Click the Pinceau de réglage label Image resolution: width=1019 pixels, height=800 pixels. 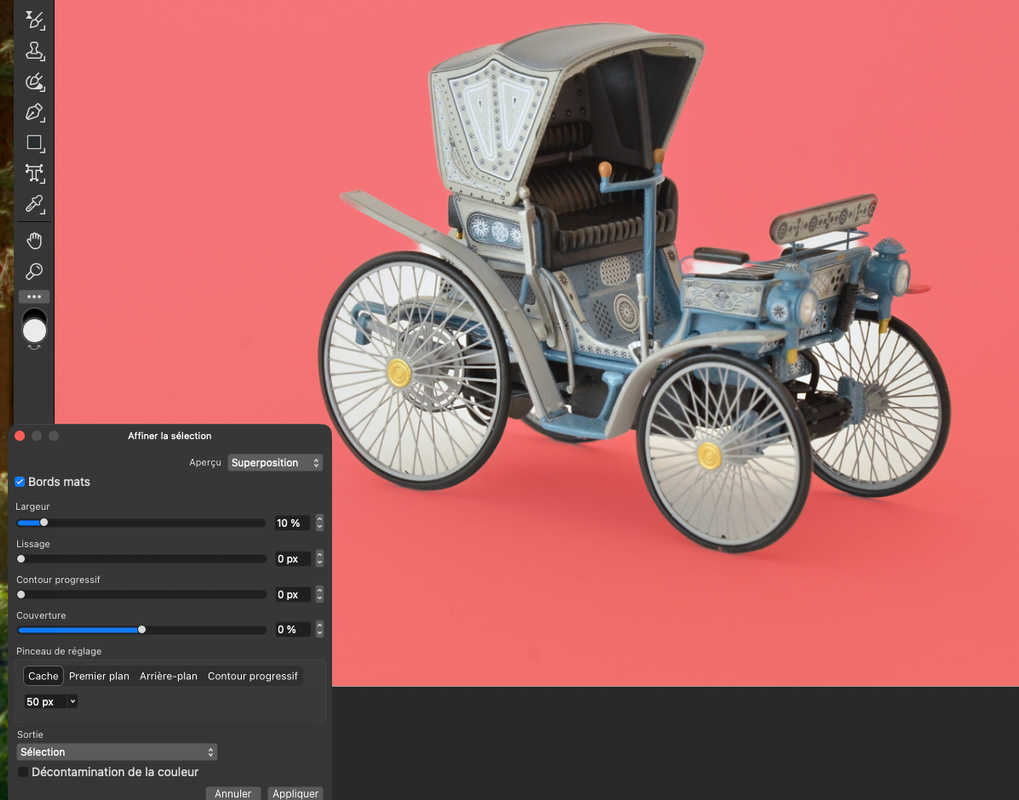tap(58, 651)
